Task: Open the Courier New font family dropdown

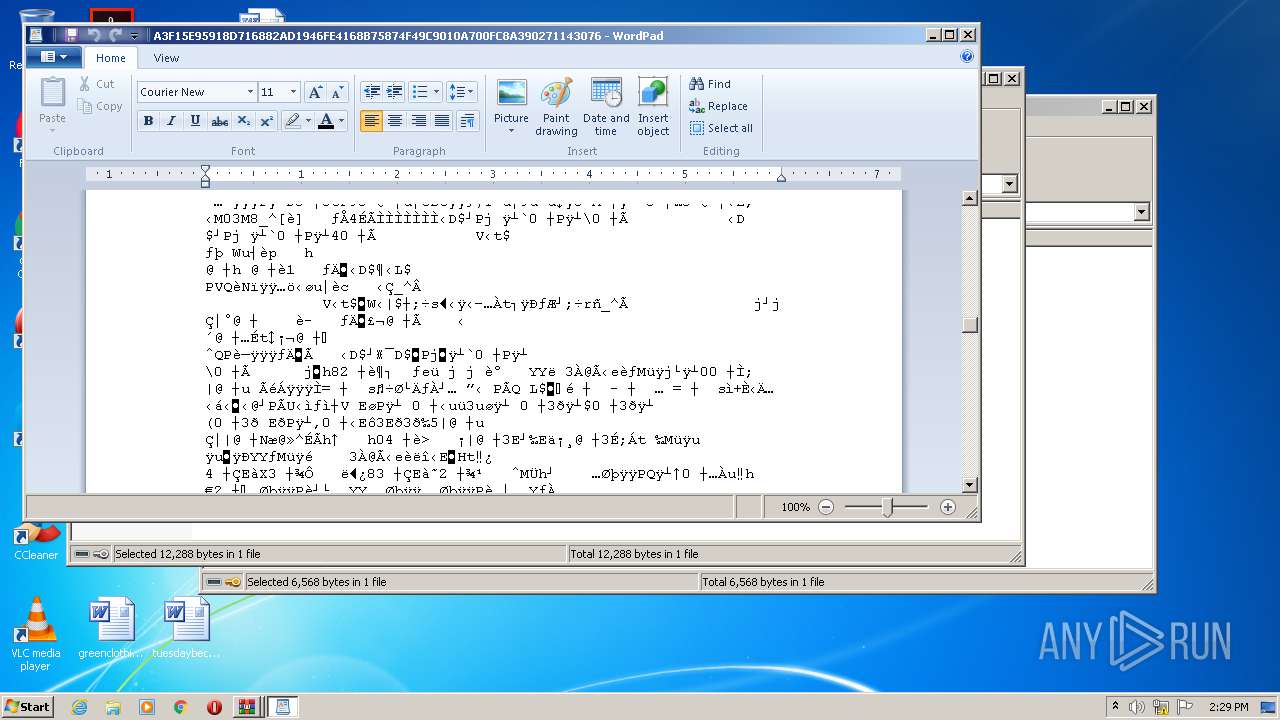Action: click(x=250, y=92)
